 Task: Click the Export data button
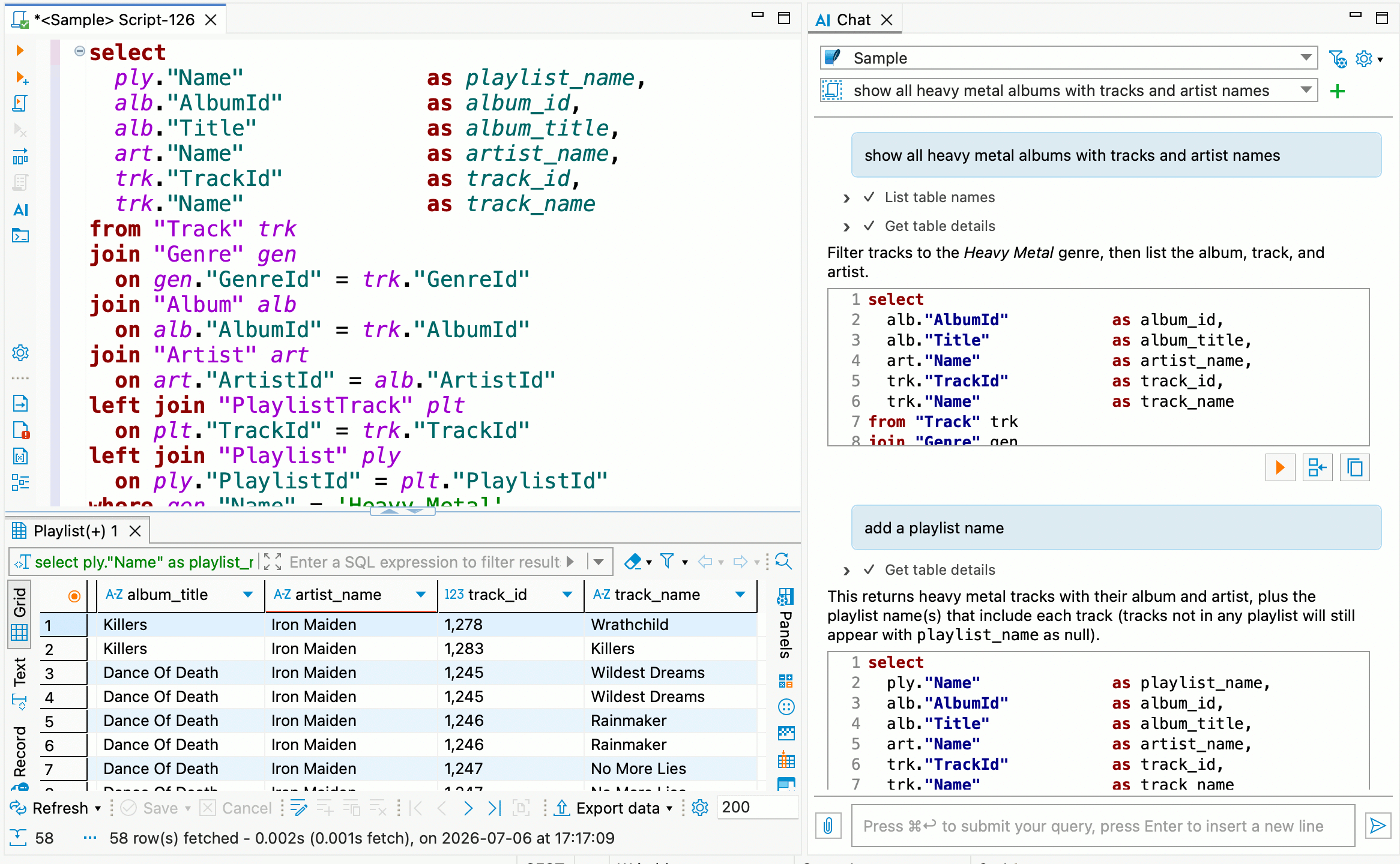tap(608, 808)
